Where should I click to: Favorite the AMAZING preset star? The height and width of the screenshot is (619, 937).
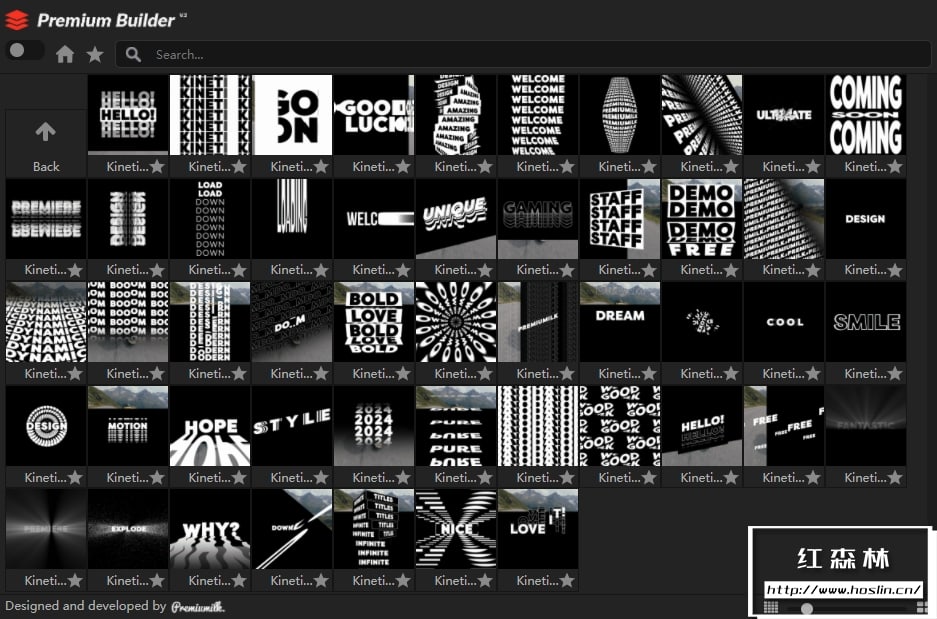[485, 167]
